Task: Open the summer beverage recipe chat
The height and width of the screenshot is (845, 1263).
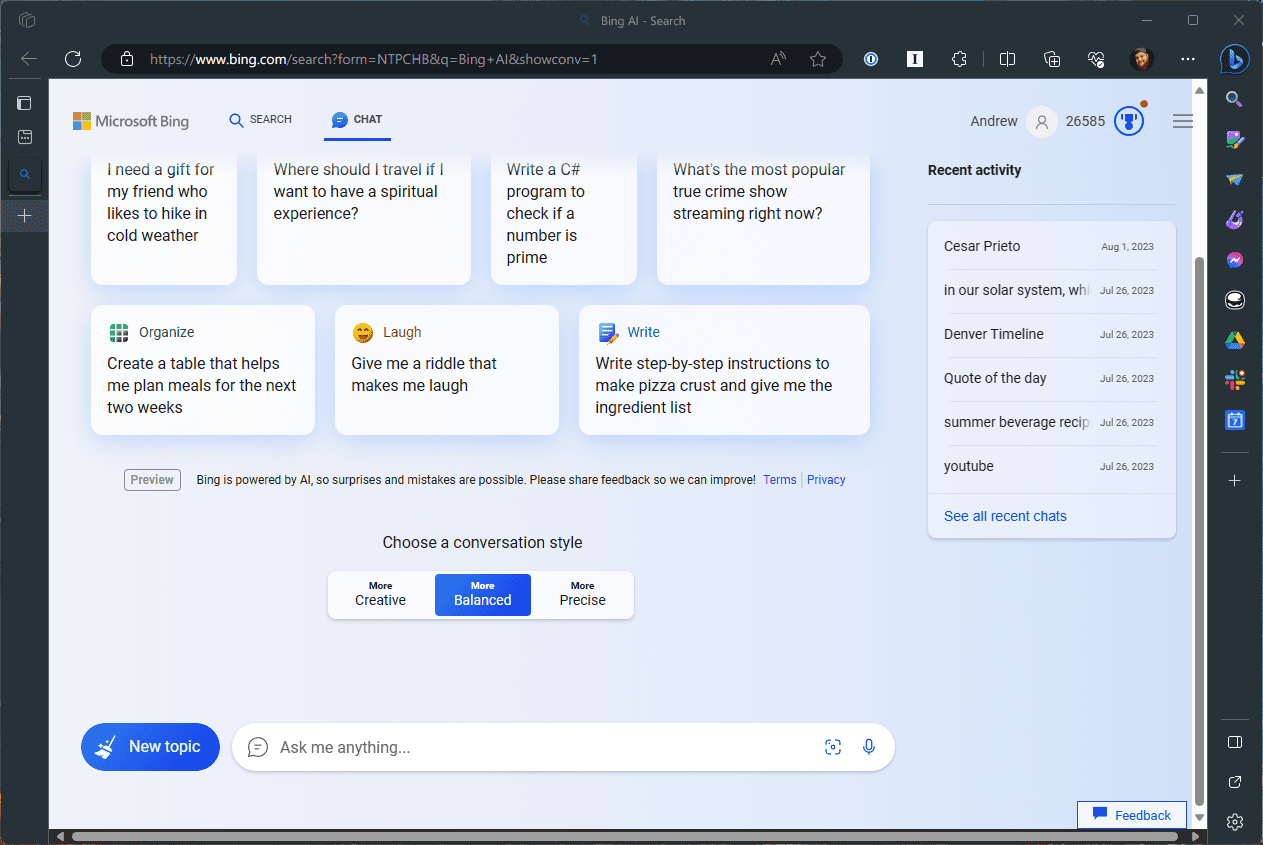Action: 1050,422
